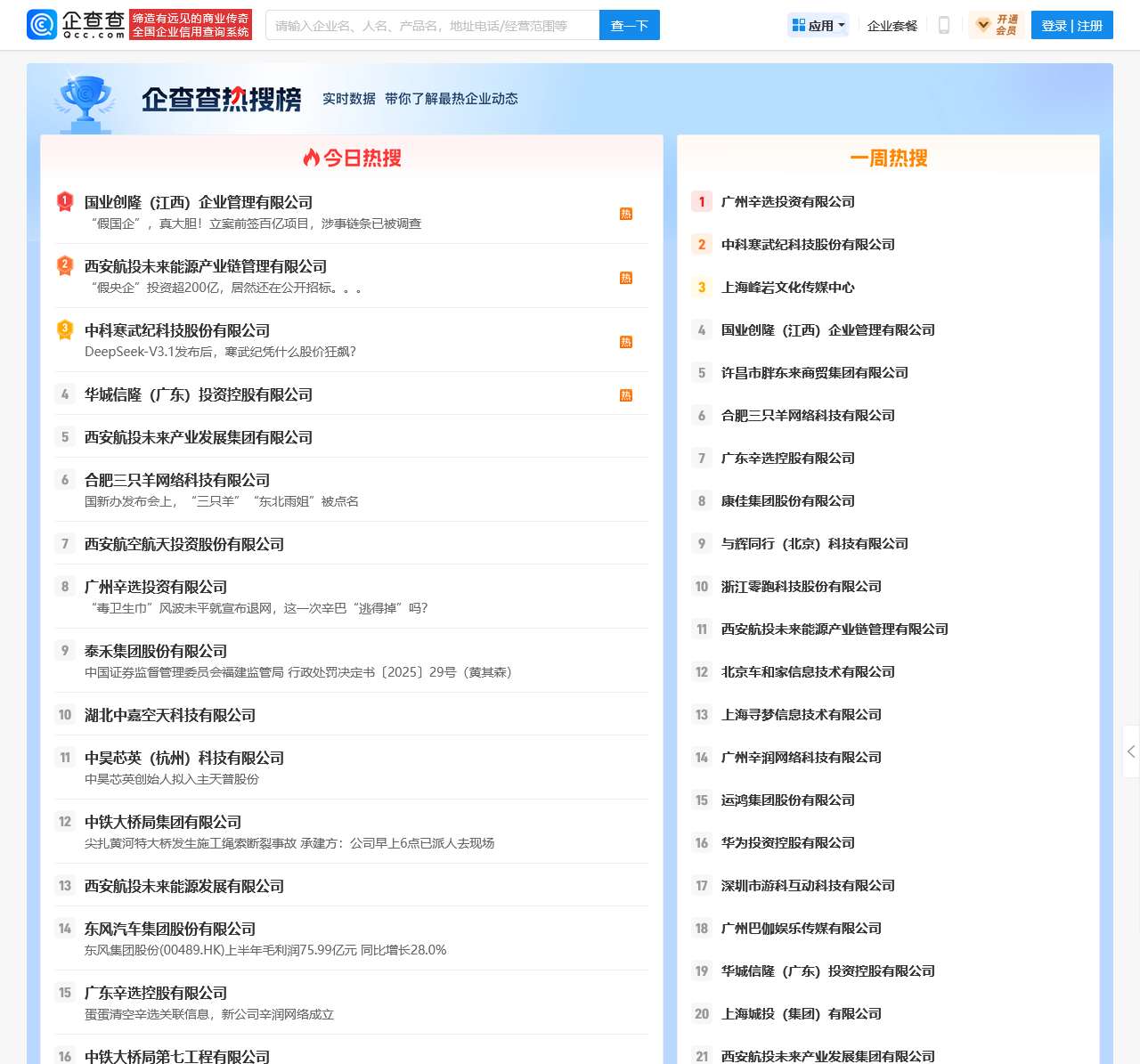1140x1064 pixels.
Task: Open the 企业套餐 link
Action: (892, 26)
